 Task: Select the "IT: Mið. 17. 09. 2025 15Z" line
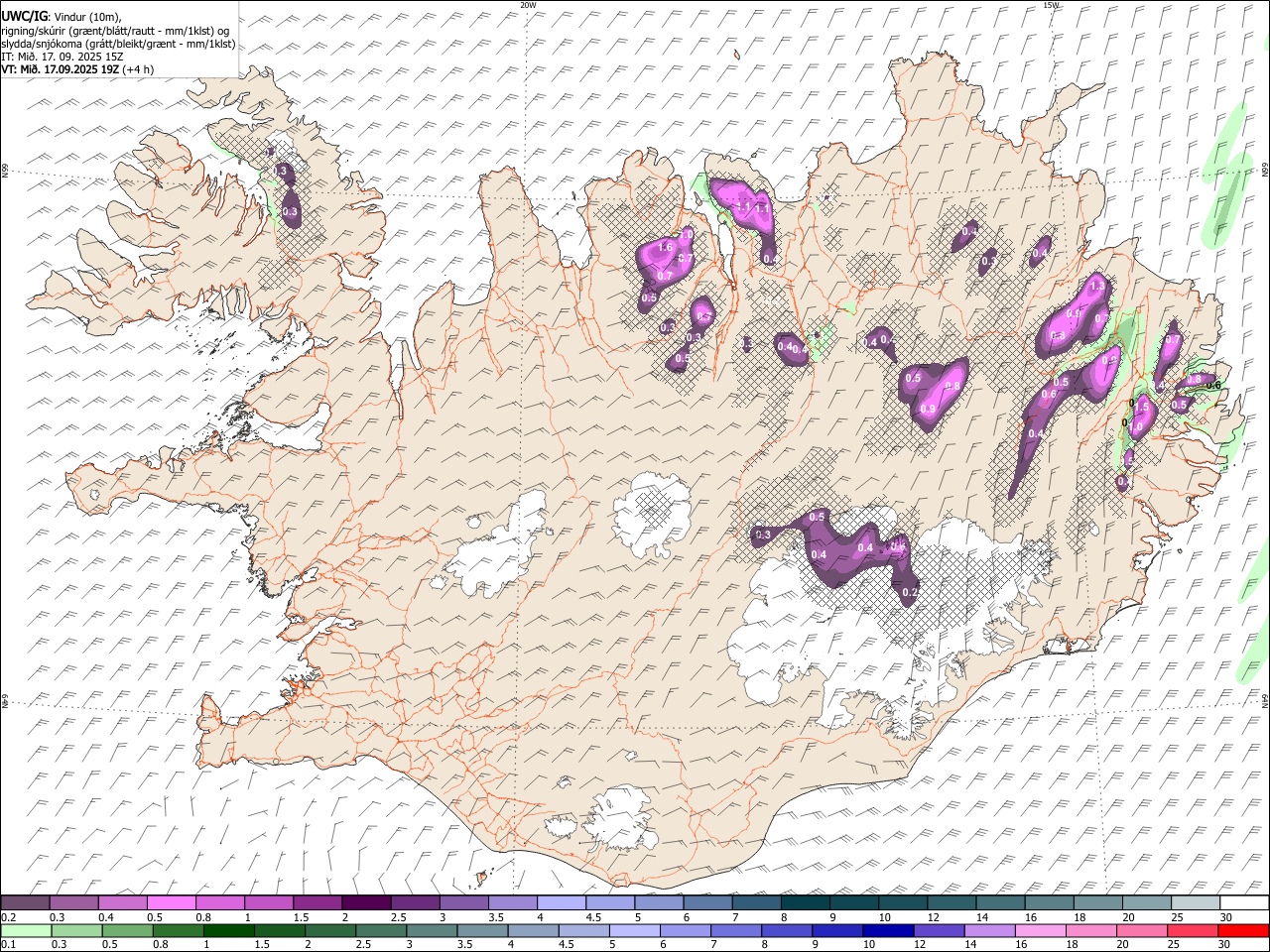62,57
